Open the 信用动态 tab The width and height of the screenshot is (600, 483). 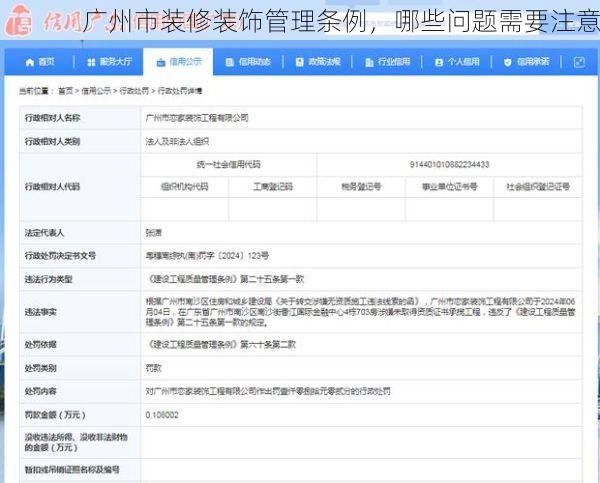point(248,62)
